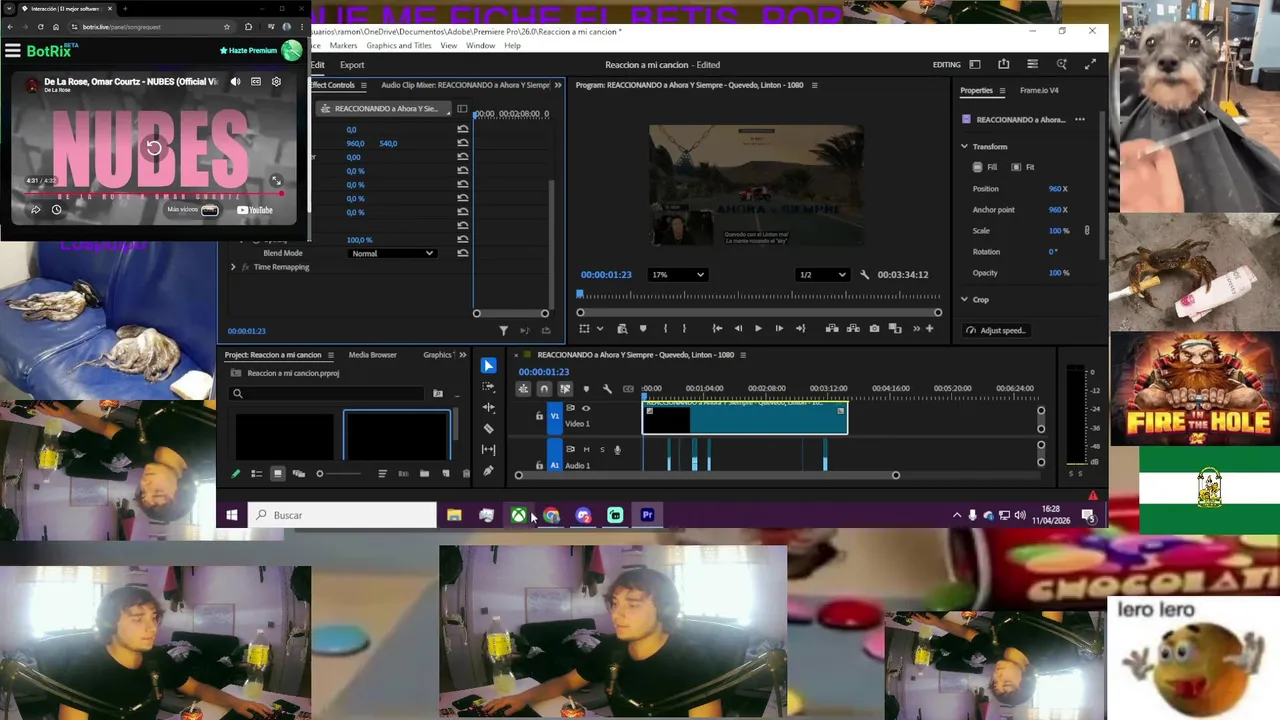Toggle lock on Video 1 track
The image size is (1280, 720).
coord(539,416)
